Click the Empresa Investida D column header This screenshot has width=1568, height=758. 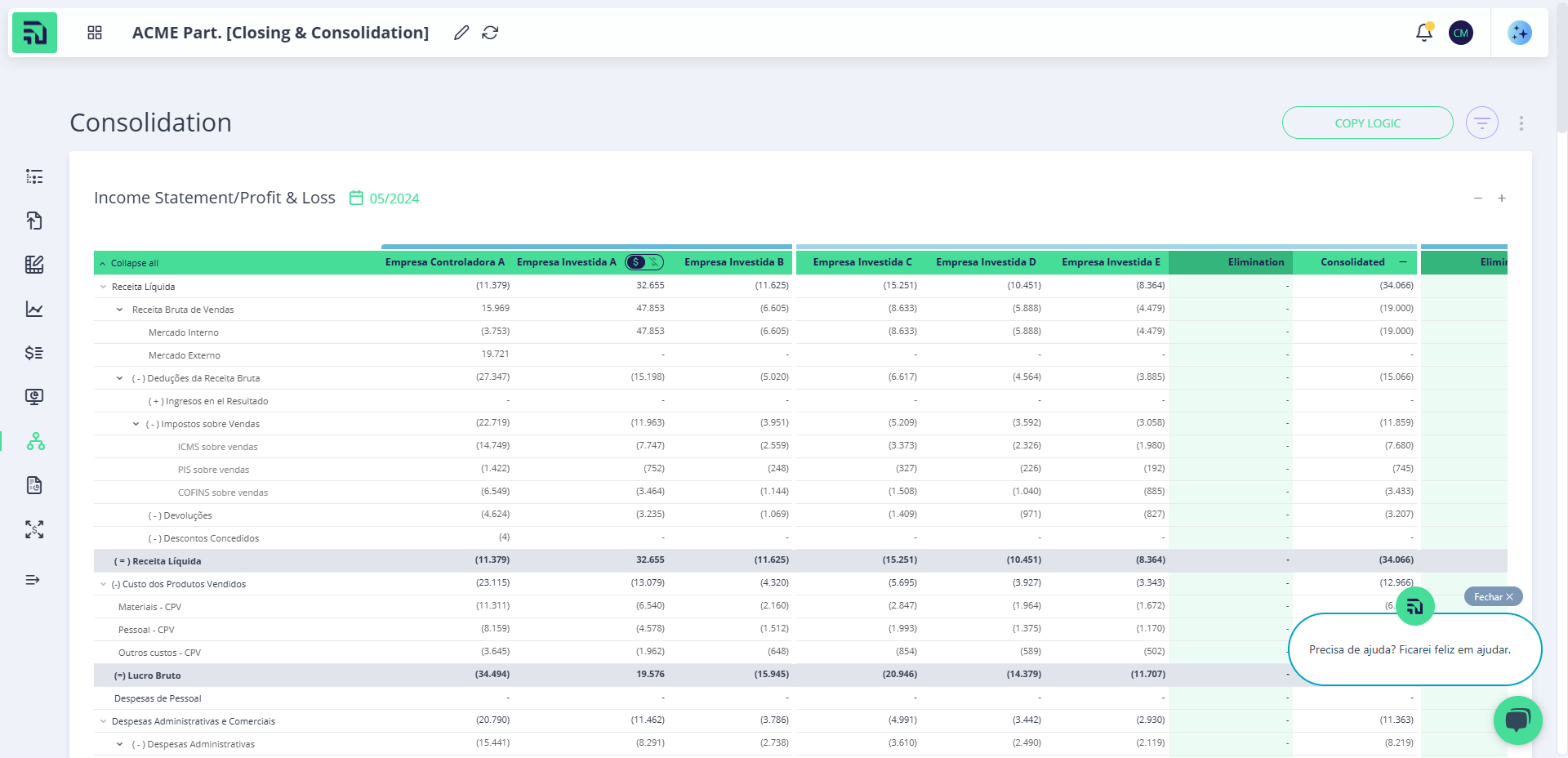(986, 262)
